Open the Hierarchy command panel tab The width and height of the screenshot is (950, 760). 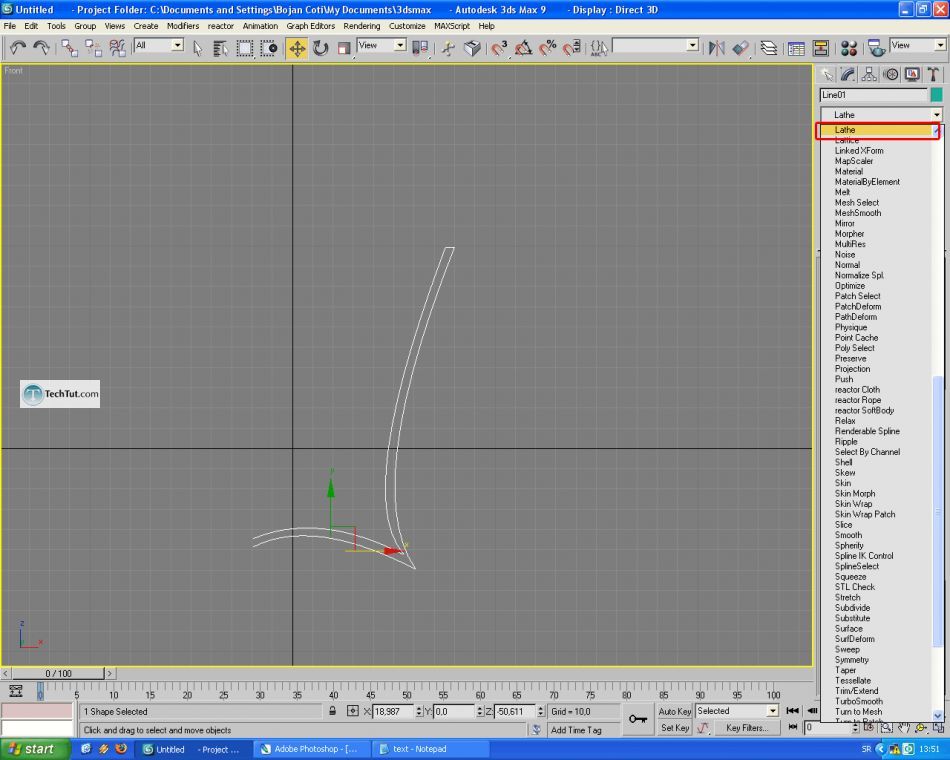click(869, 74)
